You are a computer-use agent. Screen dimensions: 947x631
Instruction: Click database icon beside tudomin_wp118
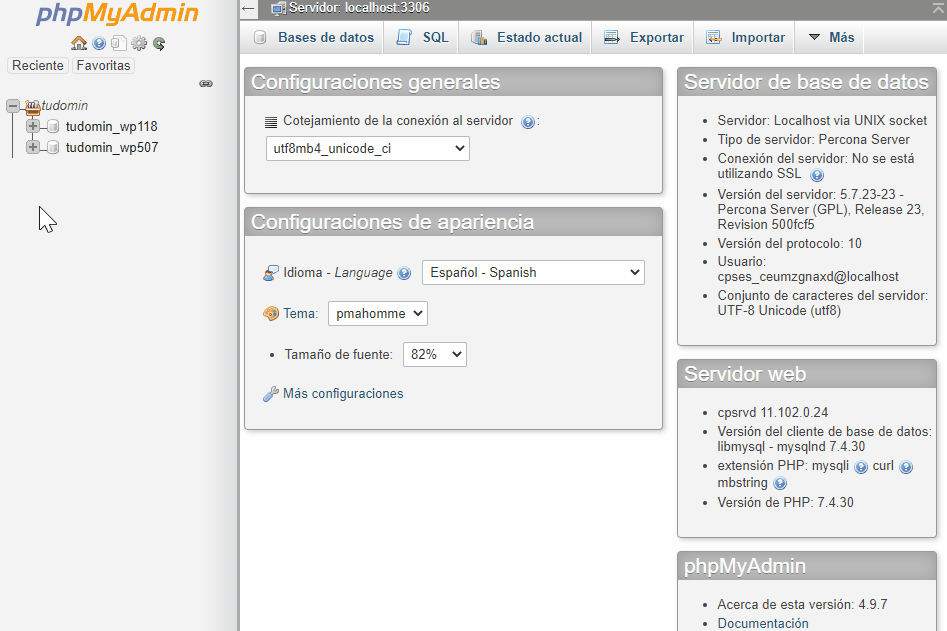[x=53, y=127]
